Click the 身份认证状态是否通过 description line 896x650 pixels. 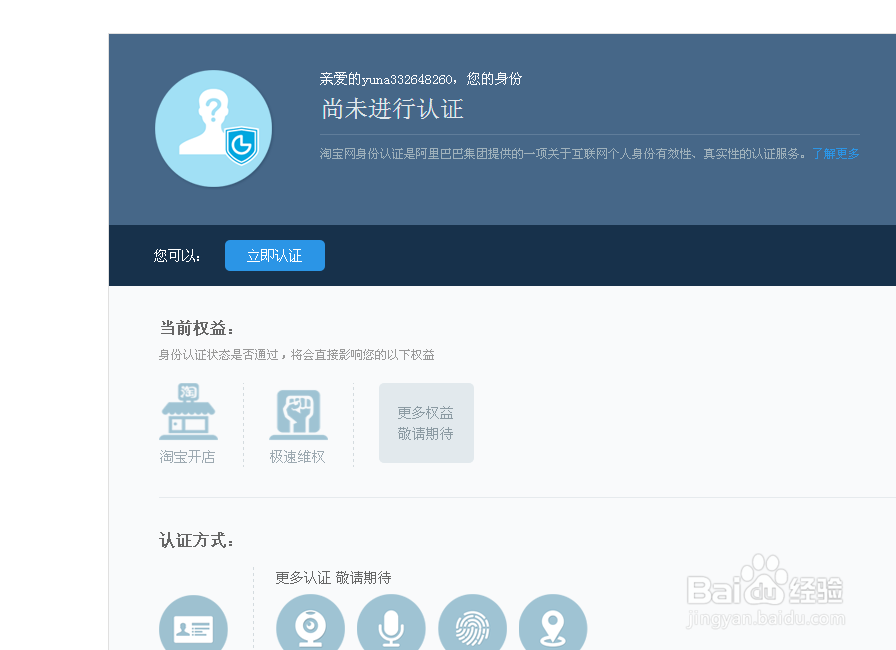click(297, 355)
